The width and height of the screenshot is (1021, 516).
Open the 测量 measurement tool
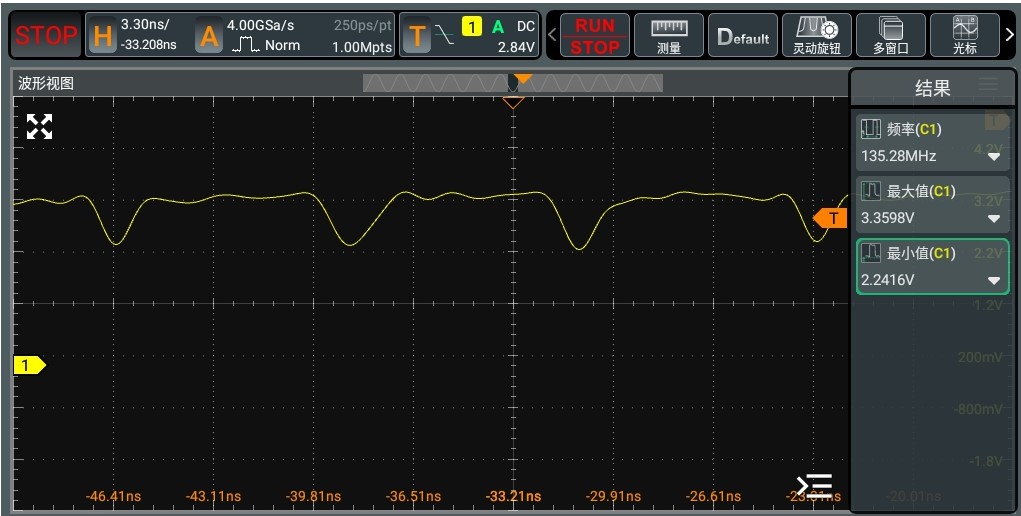pyautogui.click(x=669, y=36)
